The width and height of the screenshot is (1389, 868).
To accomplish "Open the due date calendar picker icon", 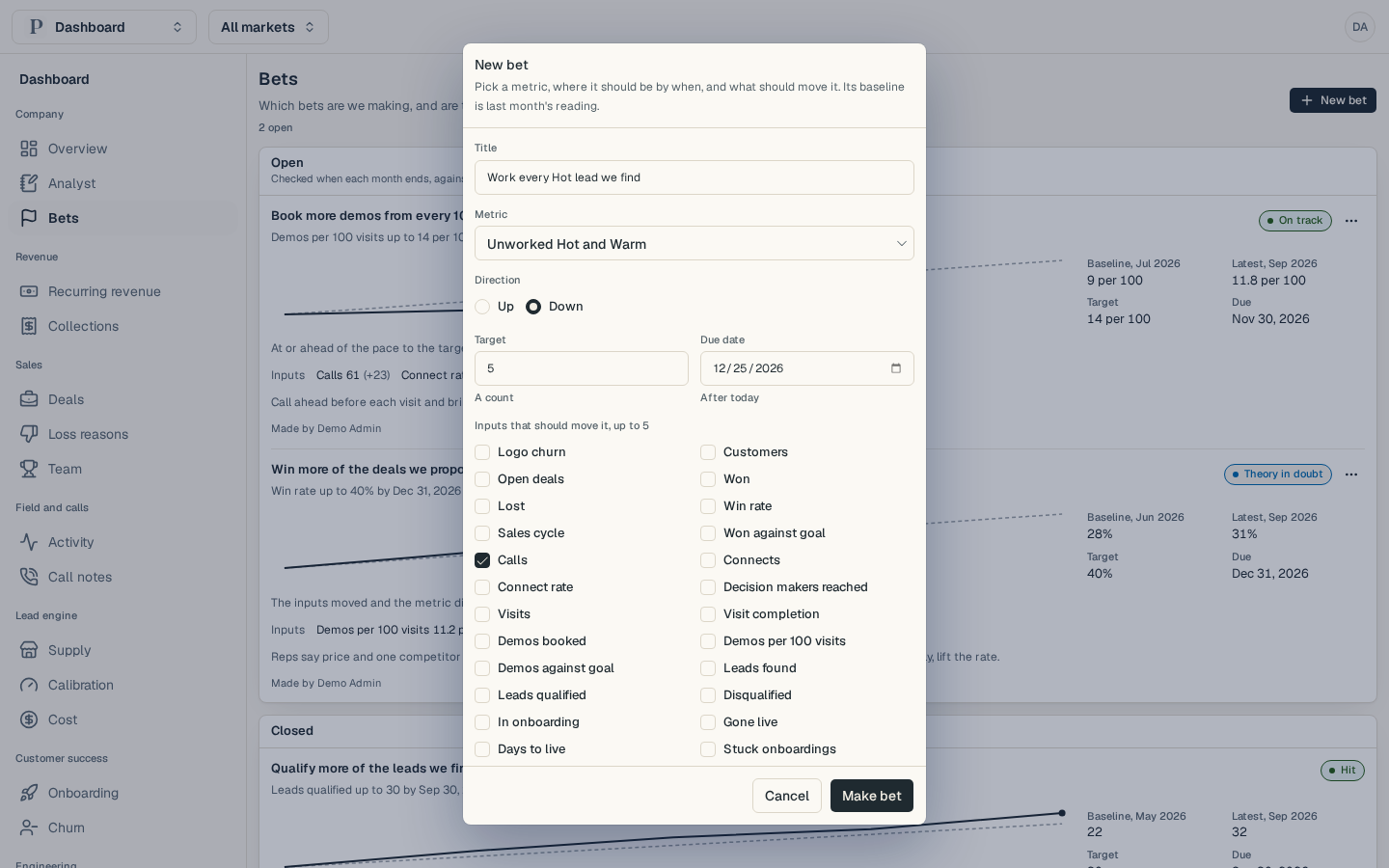I will (896, 368).
